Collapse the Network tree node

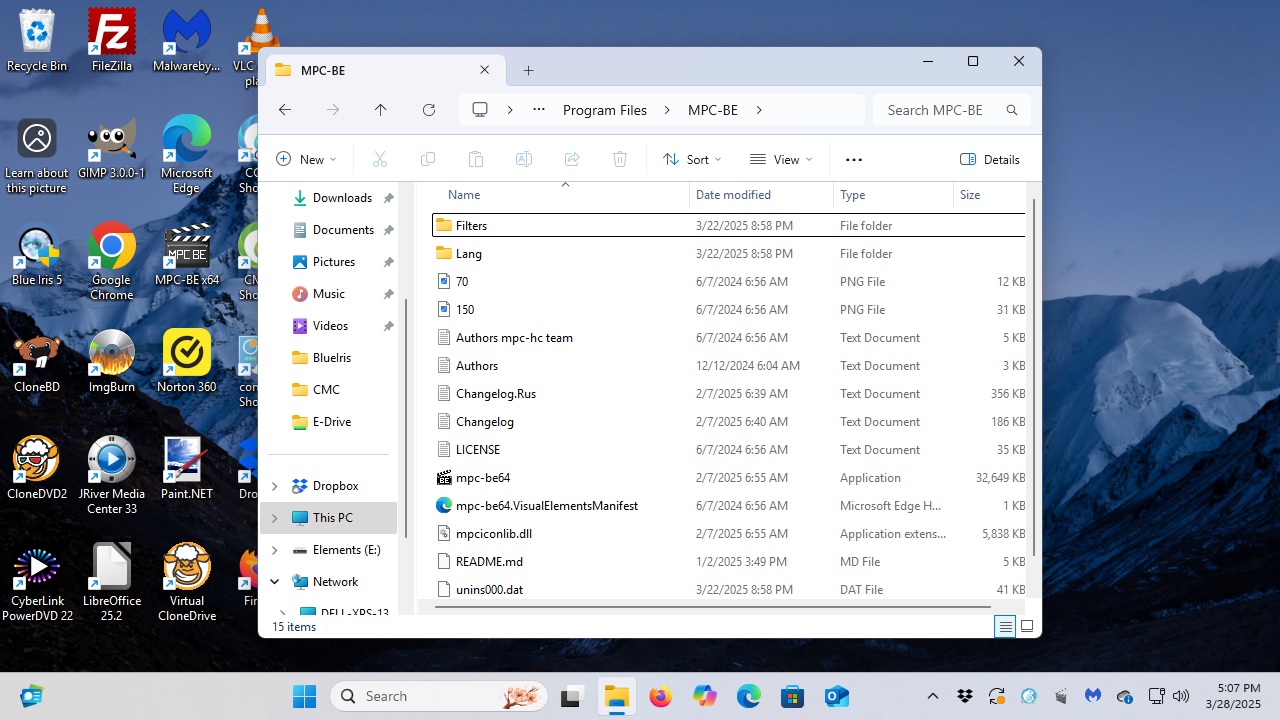(x=275, y=582)
